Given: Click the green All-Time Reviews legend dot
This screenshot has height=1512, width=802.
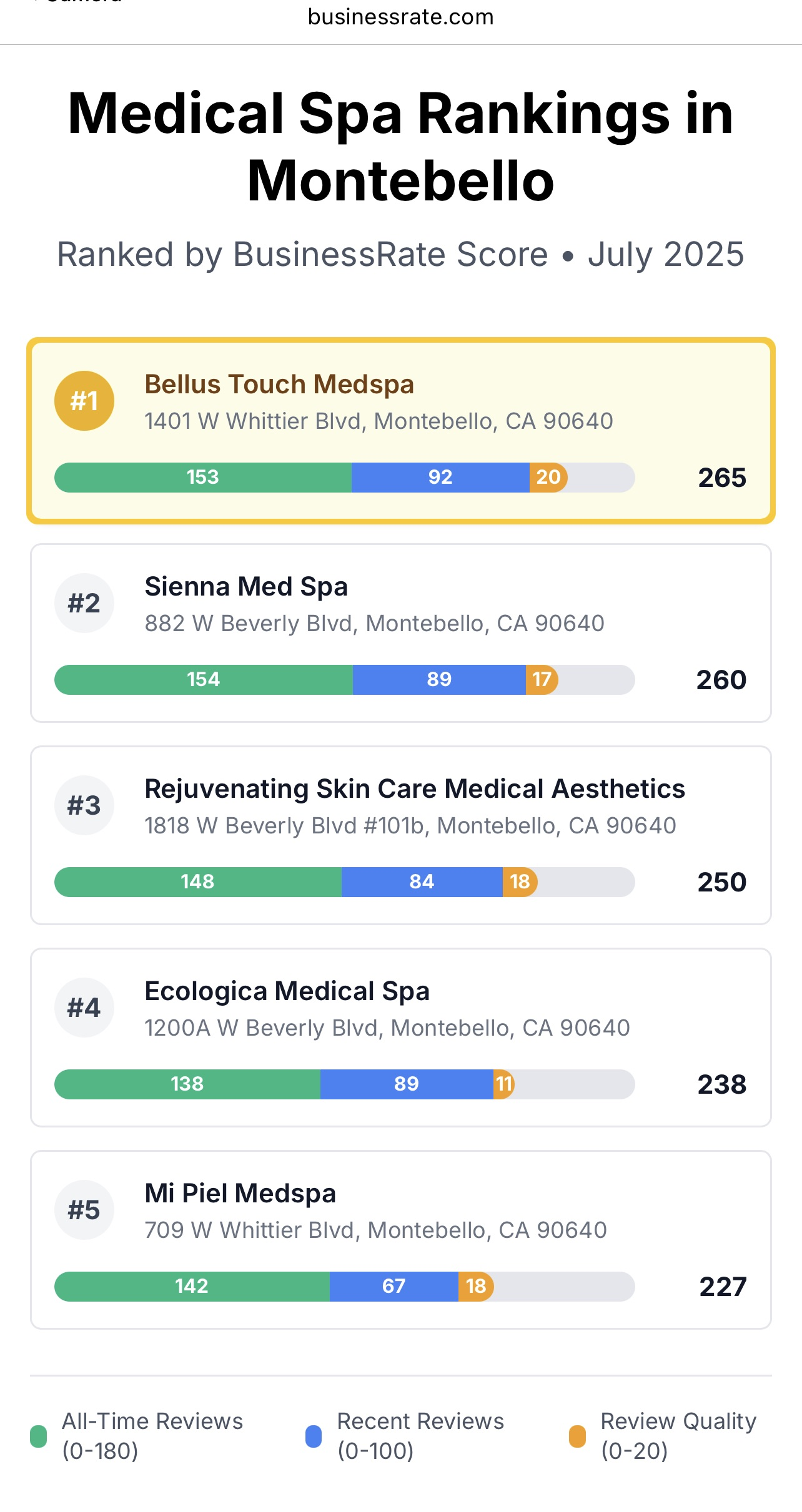Looking at the screenshot, I should 39,1436.
